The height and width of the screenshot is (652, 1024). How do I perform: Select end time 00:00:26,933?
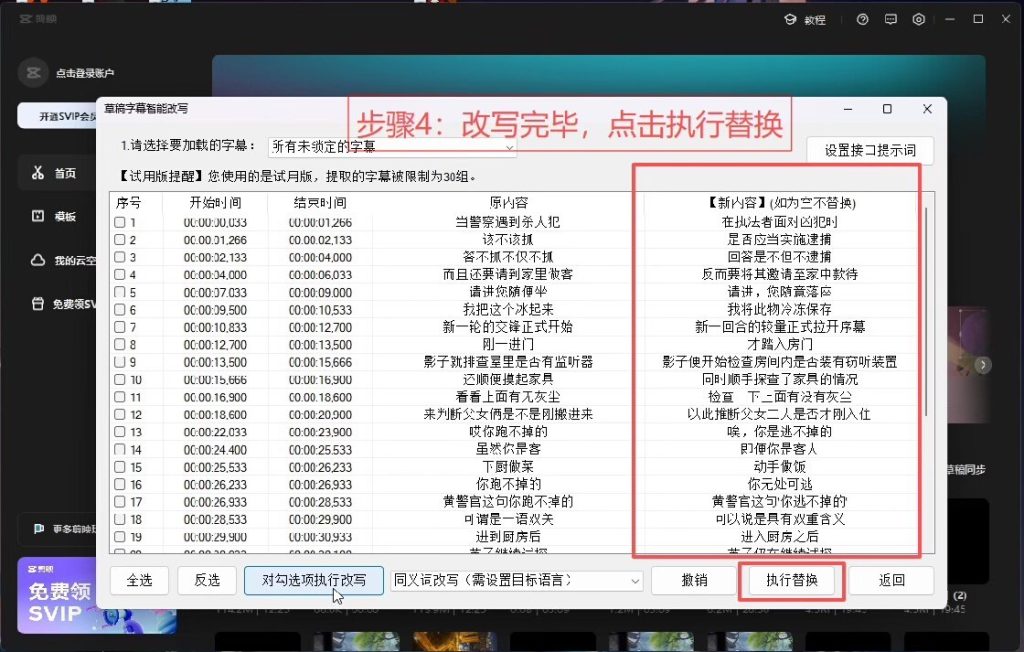[320, 485]
